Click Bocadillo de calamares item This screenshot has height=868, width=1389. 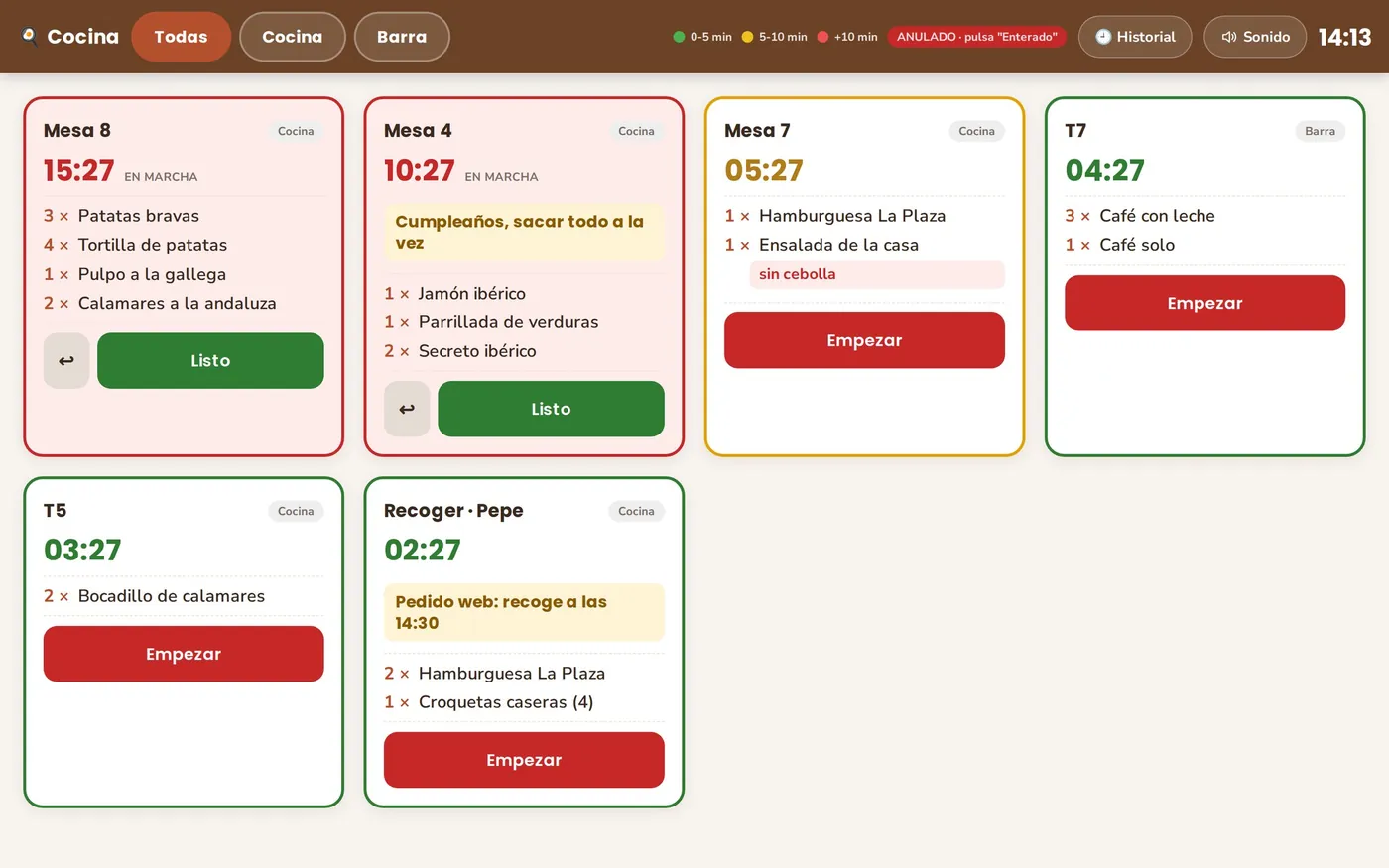(x=184, y=596)
